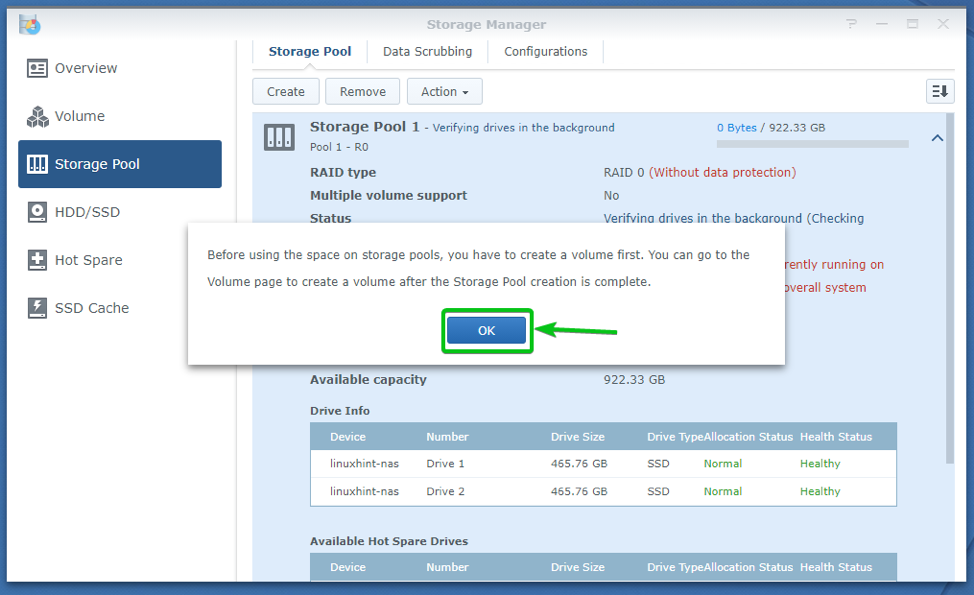Switch to the Data Scrubbing tab
This screenshot has height=595, width=974.
[427, 51]
